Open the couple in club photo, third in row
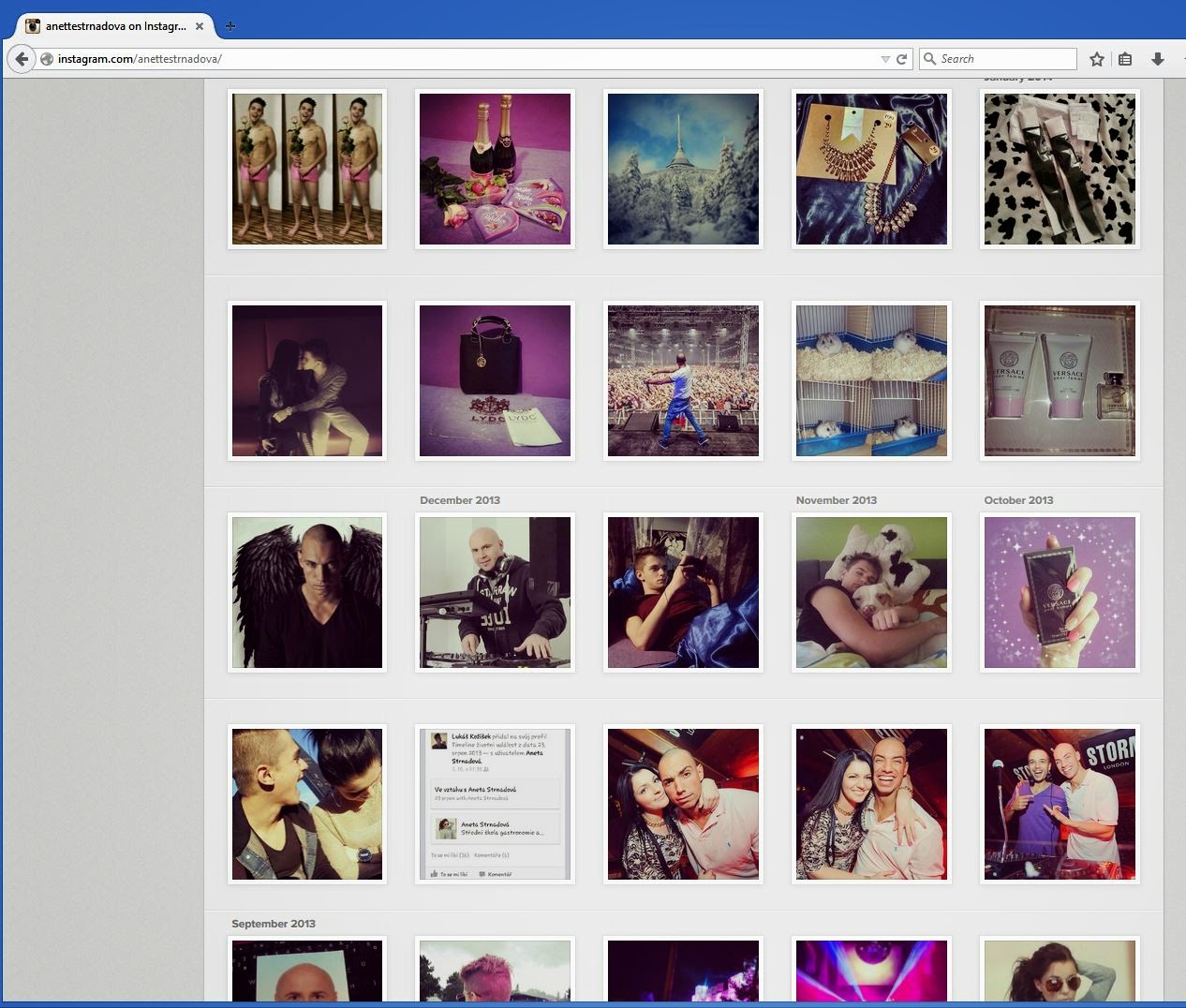1186x1008 pixels. click(x=683, y=804)
